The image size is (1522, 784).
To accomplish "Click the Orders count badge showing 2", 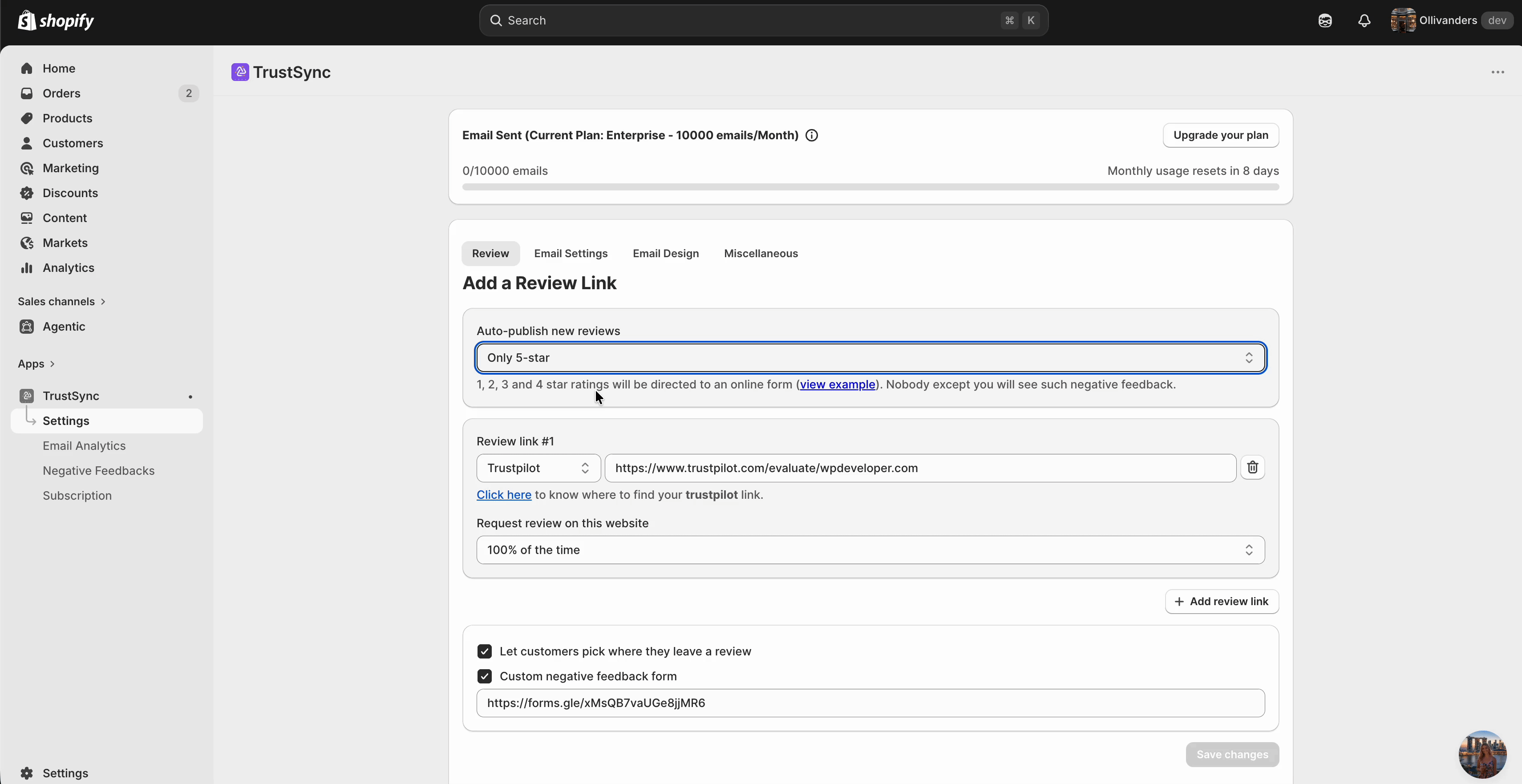I will [x=189, y=93].
